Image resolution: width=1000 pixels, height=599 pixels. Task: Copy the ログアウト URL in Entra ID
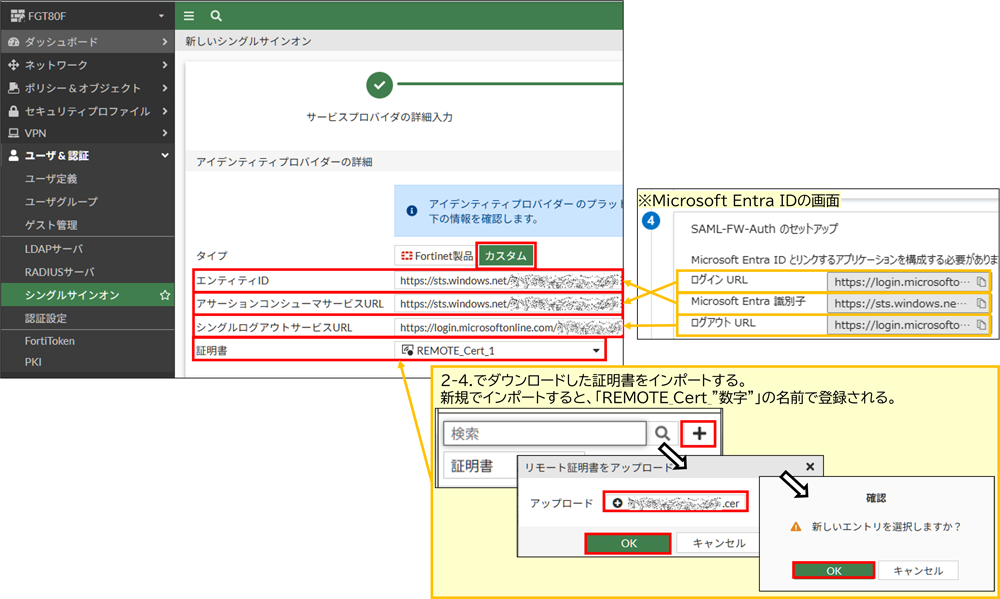981,325
